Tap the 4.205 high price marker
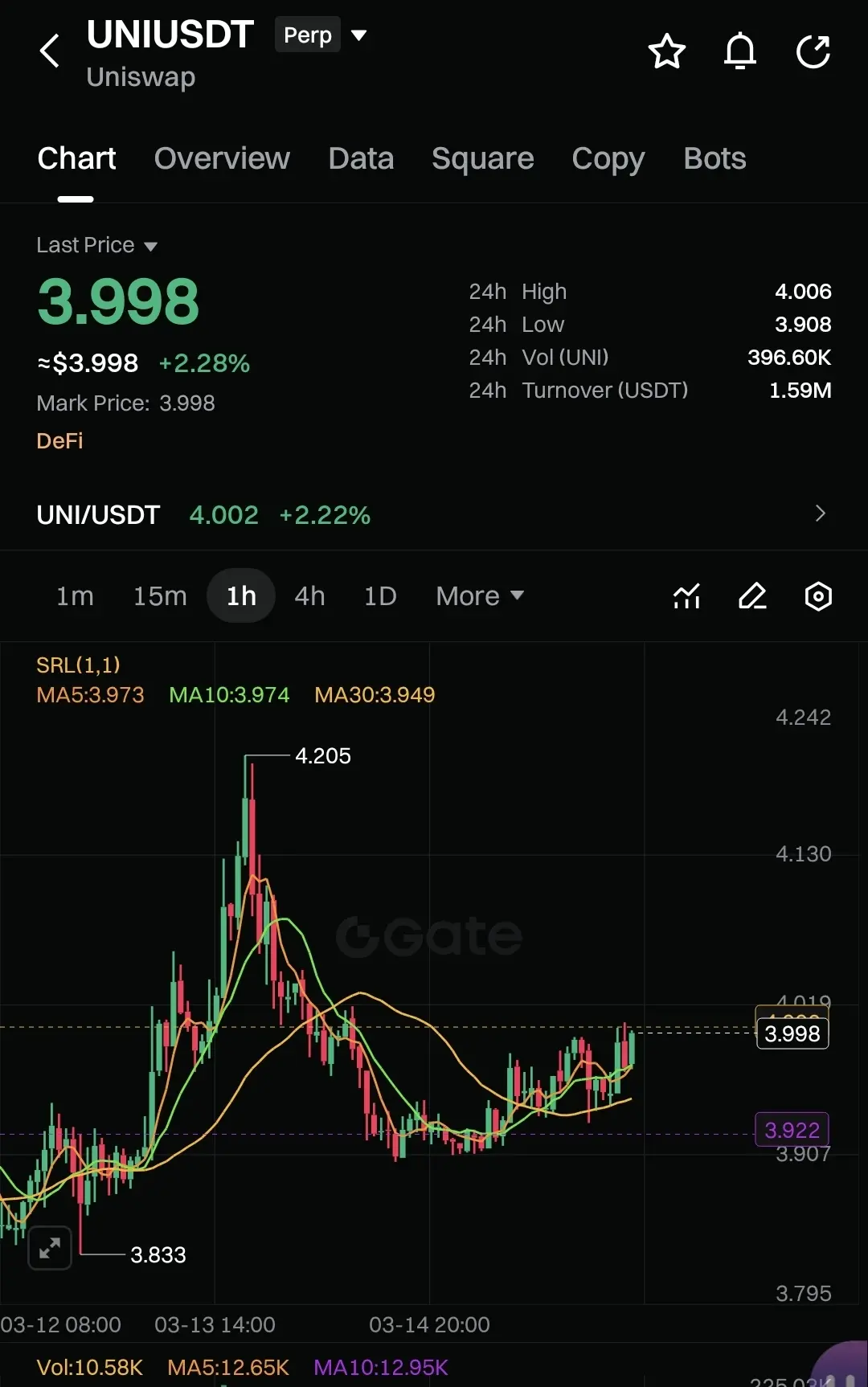The height and width of the screenshot is (1387, 868). (323, 756)
